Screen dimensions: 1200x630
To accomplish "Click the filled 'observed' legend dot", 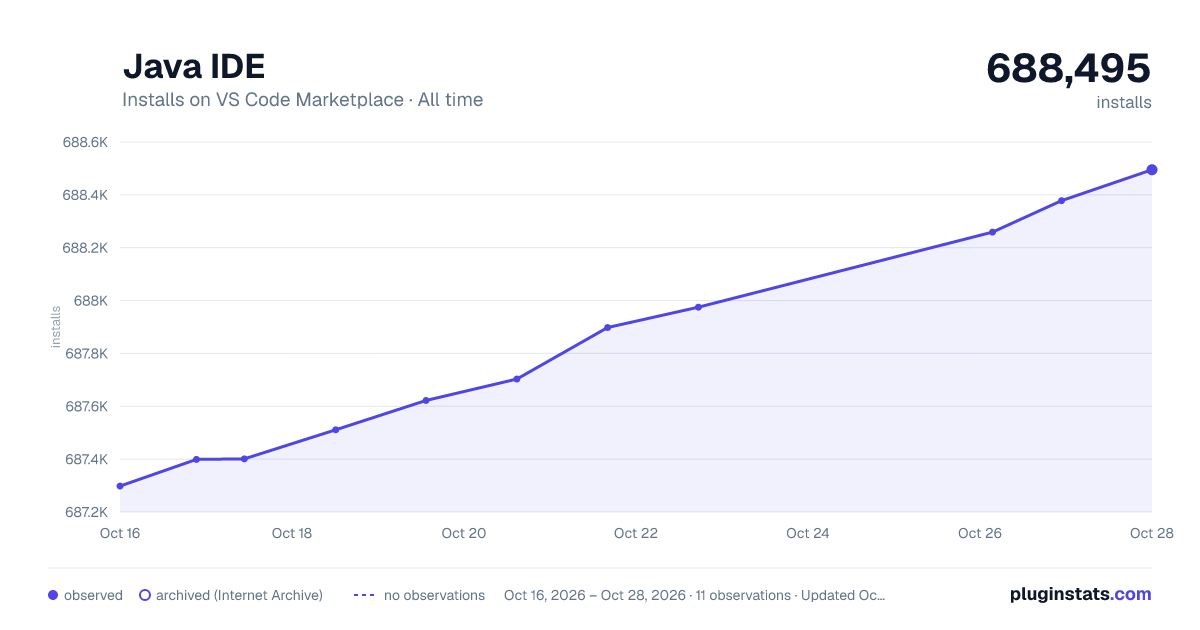I will click(x=53, y=595).
